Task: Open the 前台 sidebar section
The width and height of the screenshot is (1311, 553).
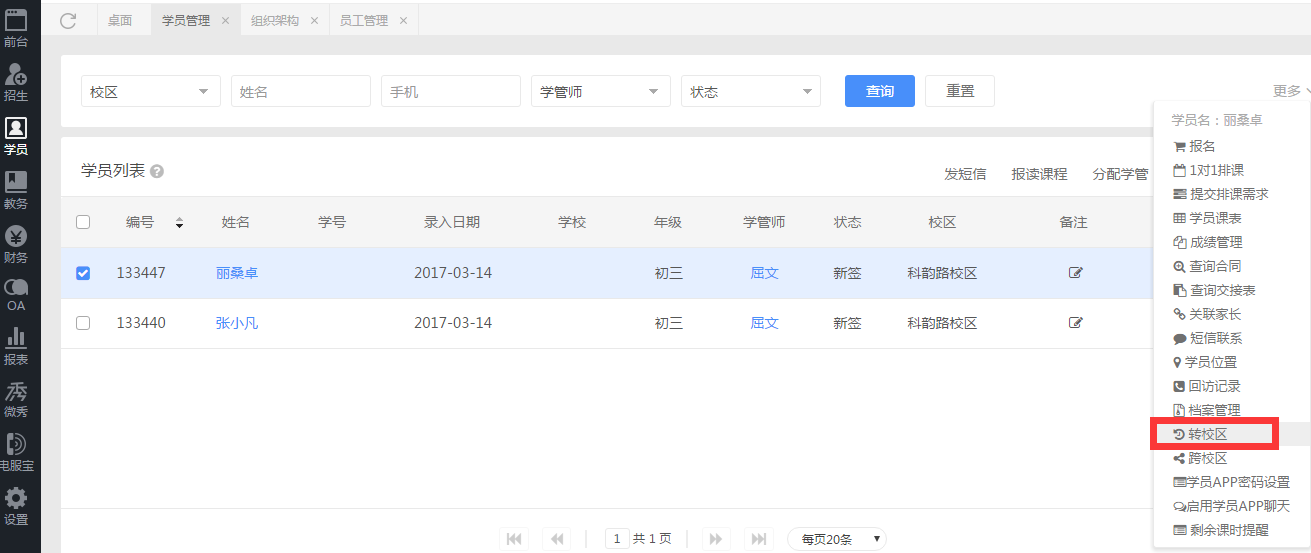Action: point(16,27)
